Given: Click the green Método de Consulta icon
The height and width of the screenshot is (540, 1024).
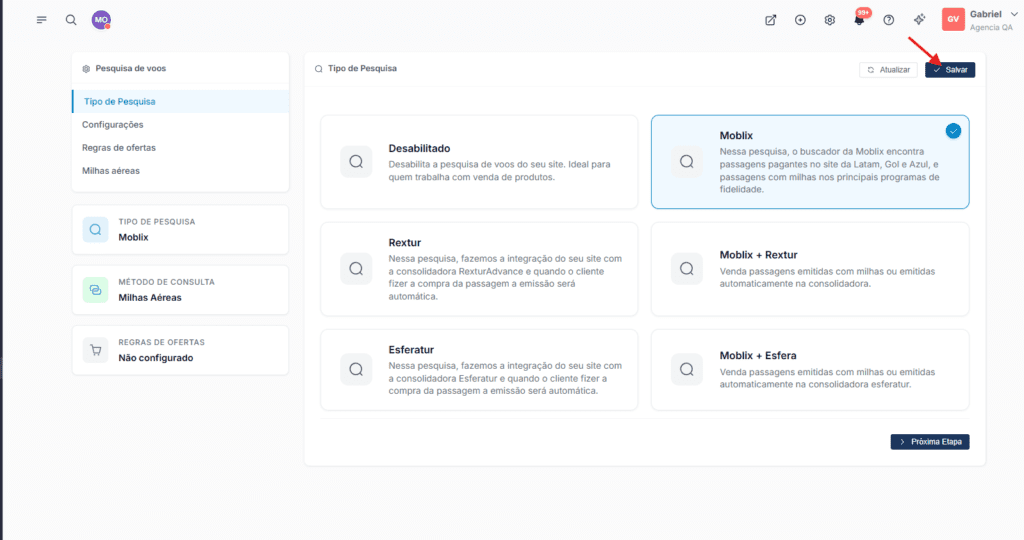Looking at the screenshot, I should click(x=95, y=290).
